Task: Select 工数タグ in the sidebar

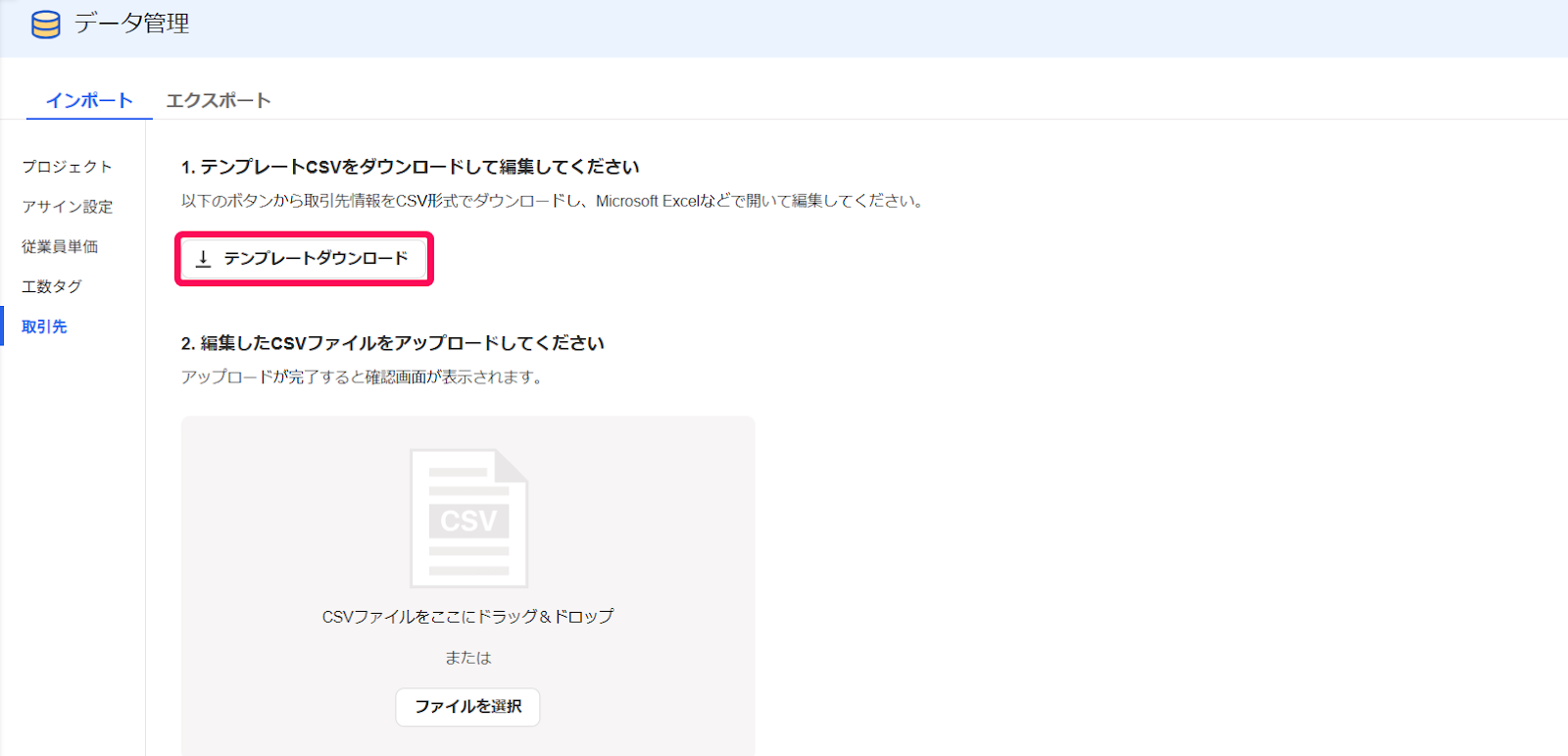Action: pyautogui.click(x=52, y=286)
